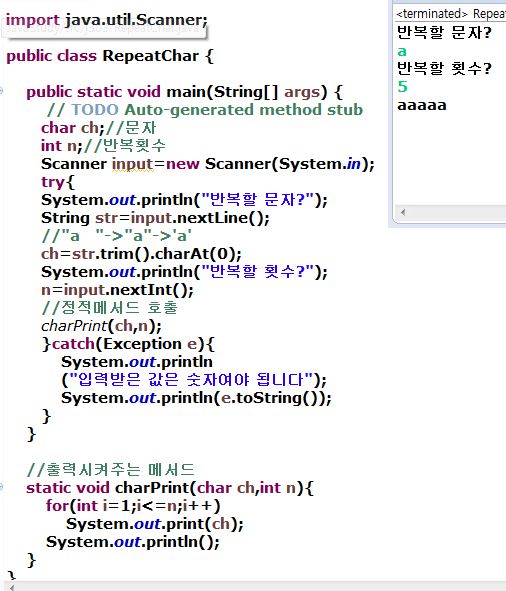Viewport: 506px width, 591px height.
Task: Click the "//정적메서드 호출" comment
Action: coord(109,308)
